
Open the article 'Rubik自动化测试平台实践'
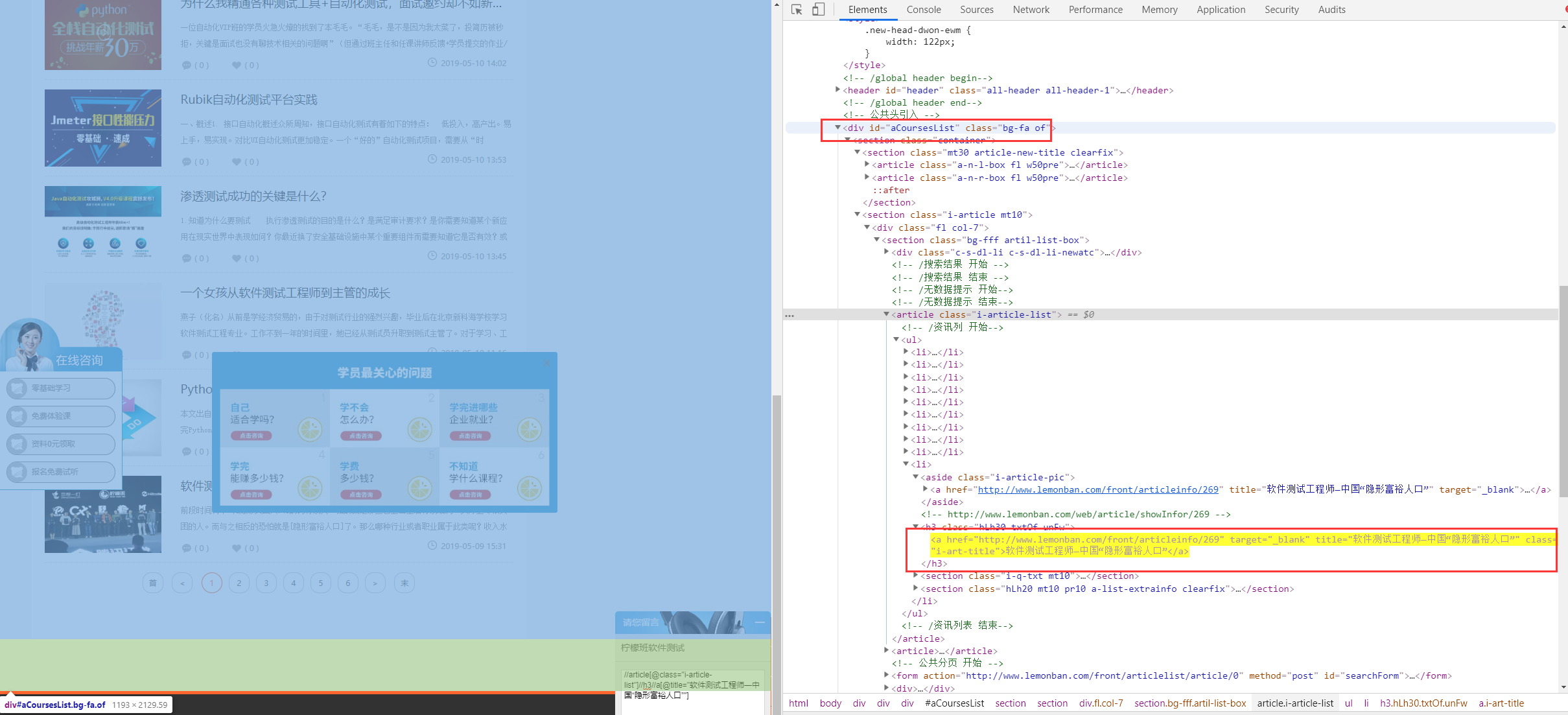coord(249,99)
